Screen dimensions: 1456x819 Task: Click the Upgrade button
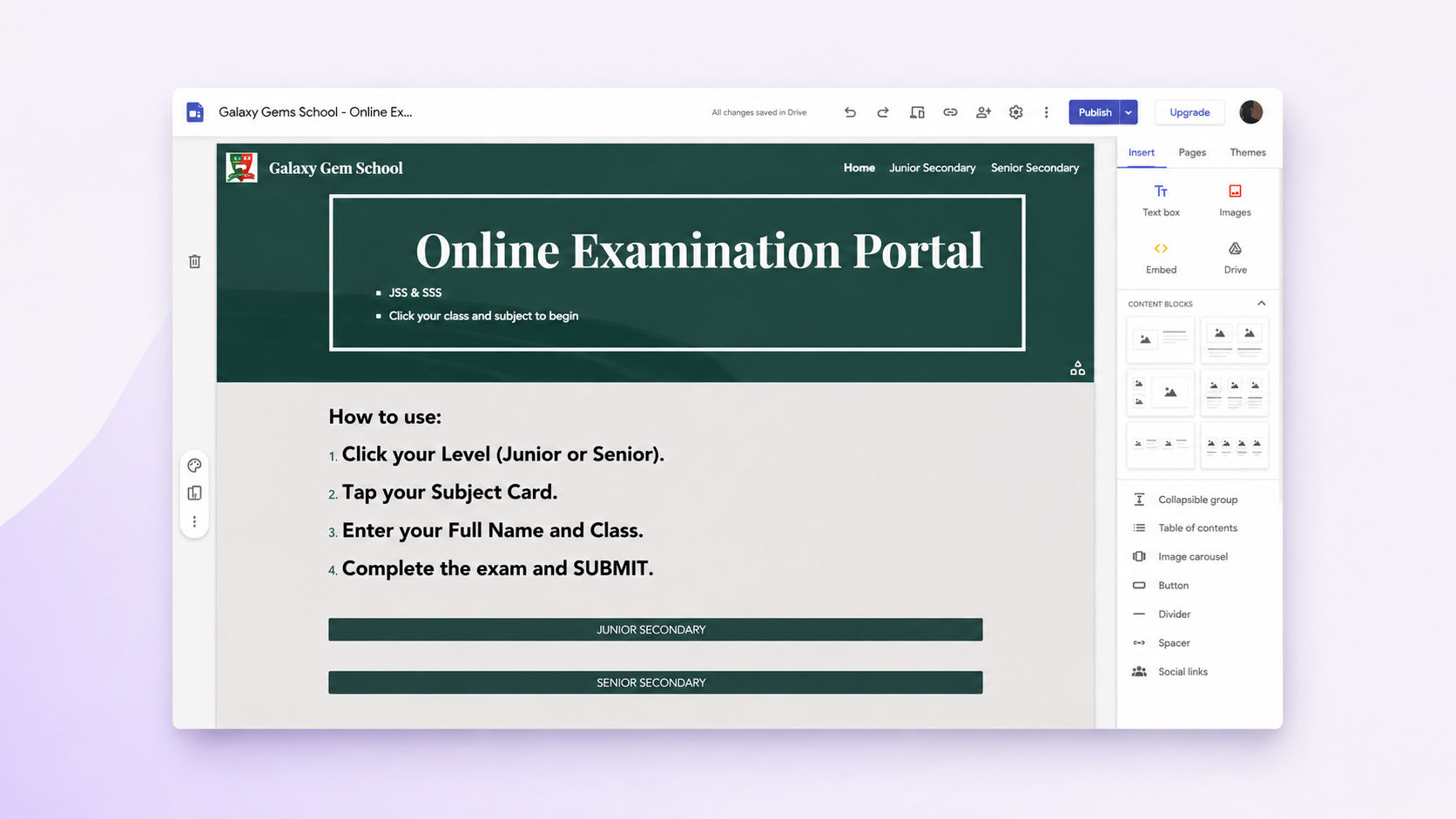click(x=1190, y=112)
